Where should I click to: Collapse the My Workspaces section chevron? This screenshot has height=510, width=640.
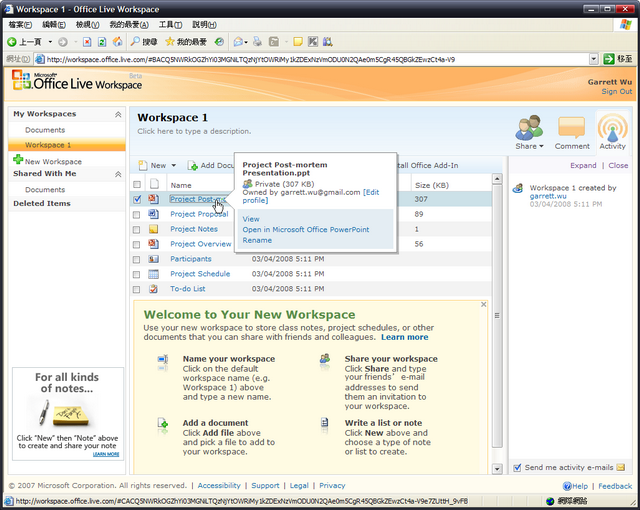click(x=118, y=114)
